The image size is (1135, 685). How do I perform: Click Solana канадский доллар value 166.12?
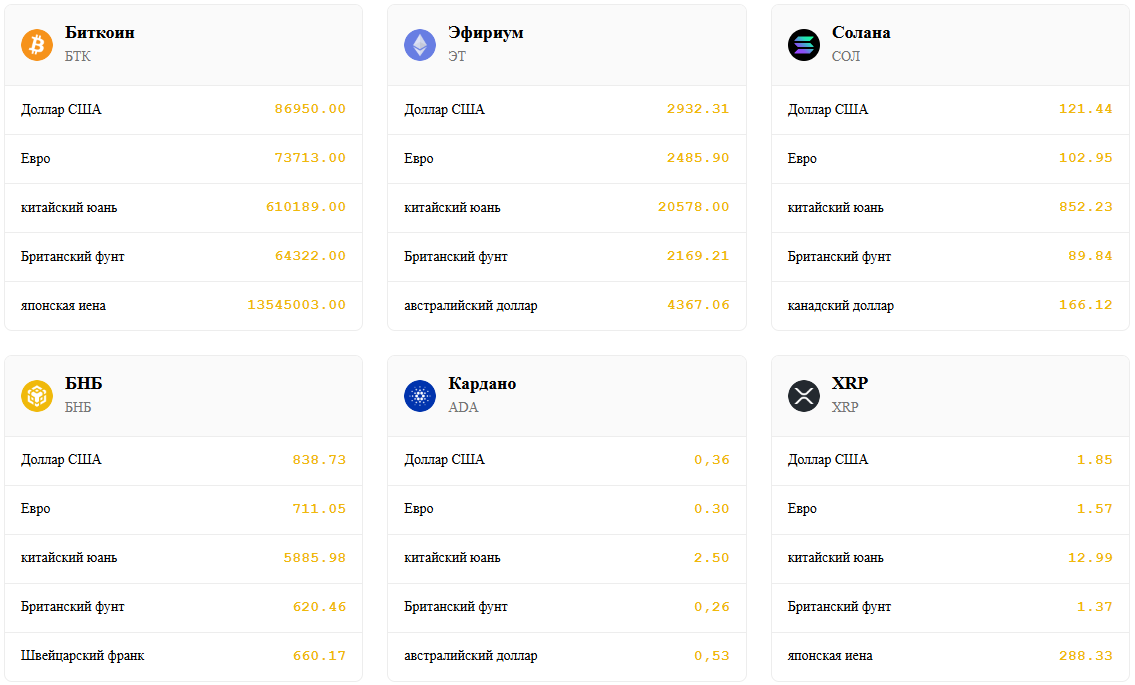(x=1085, y=305)
